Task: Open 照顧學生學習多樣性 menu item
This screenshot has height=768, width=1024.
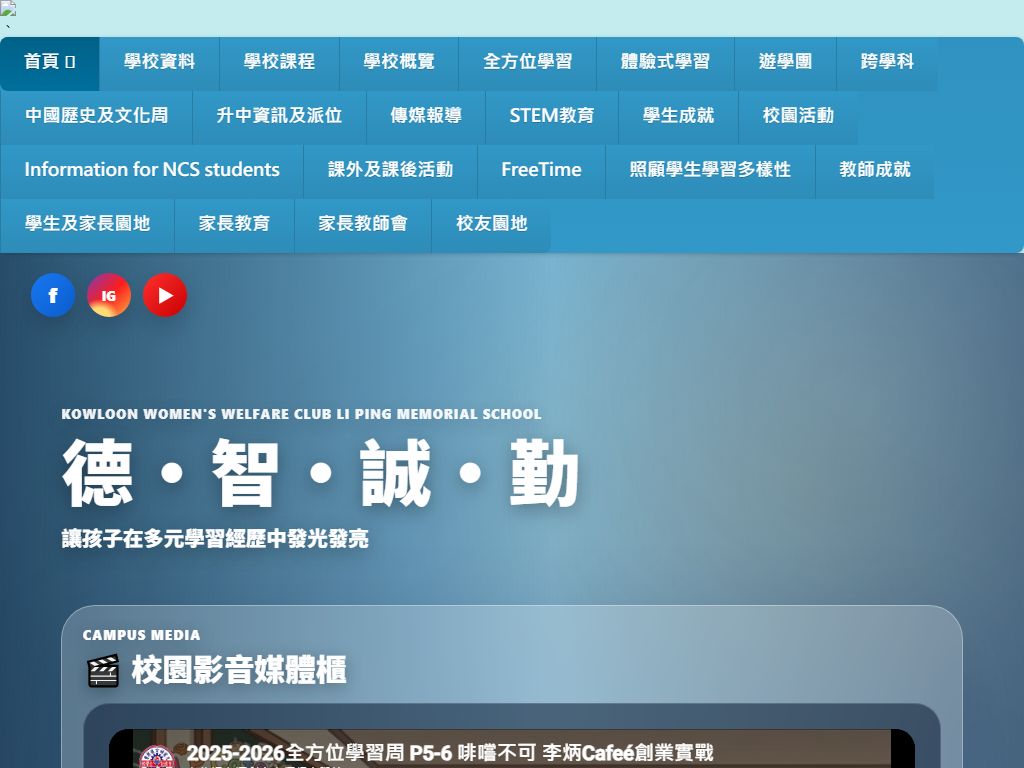Action: pyautogui.click(x=711, y=171)
